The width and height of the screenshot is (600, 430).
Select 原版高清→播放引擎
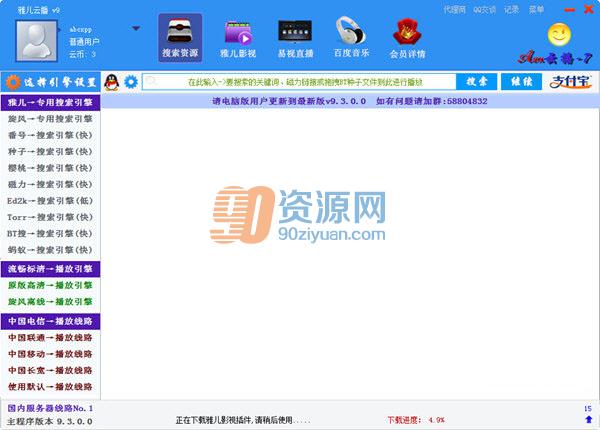click(51, 285)
